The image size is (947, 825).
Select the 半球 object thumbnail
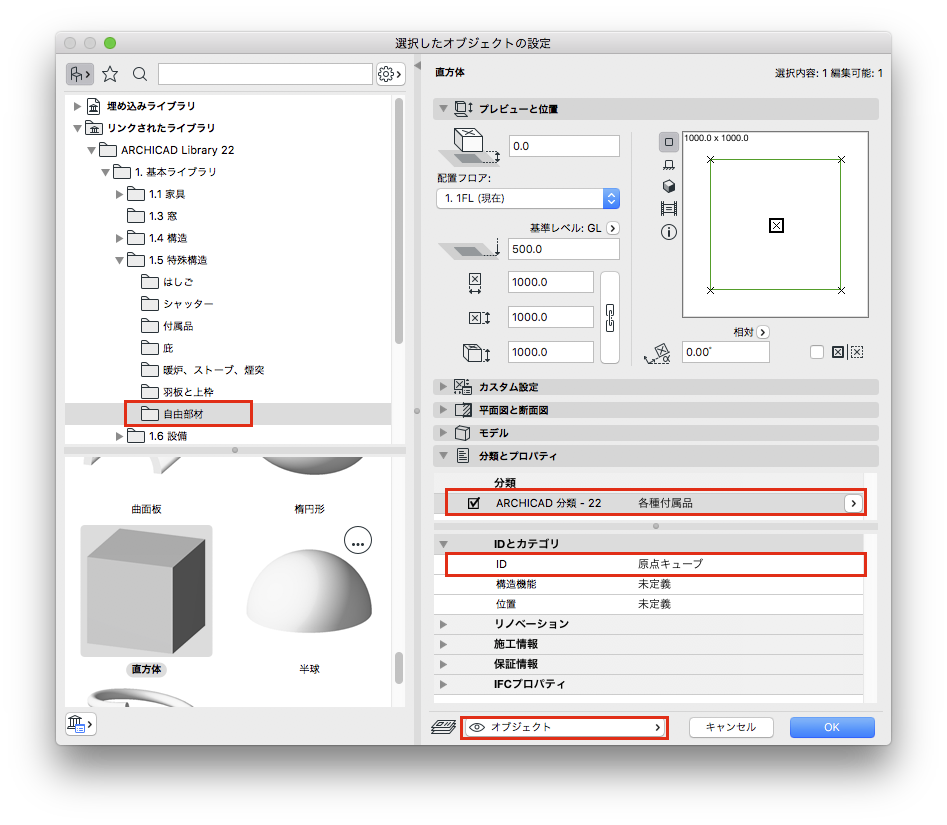pos(309,592)
